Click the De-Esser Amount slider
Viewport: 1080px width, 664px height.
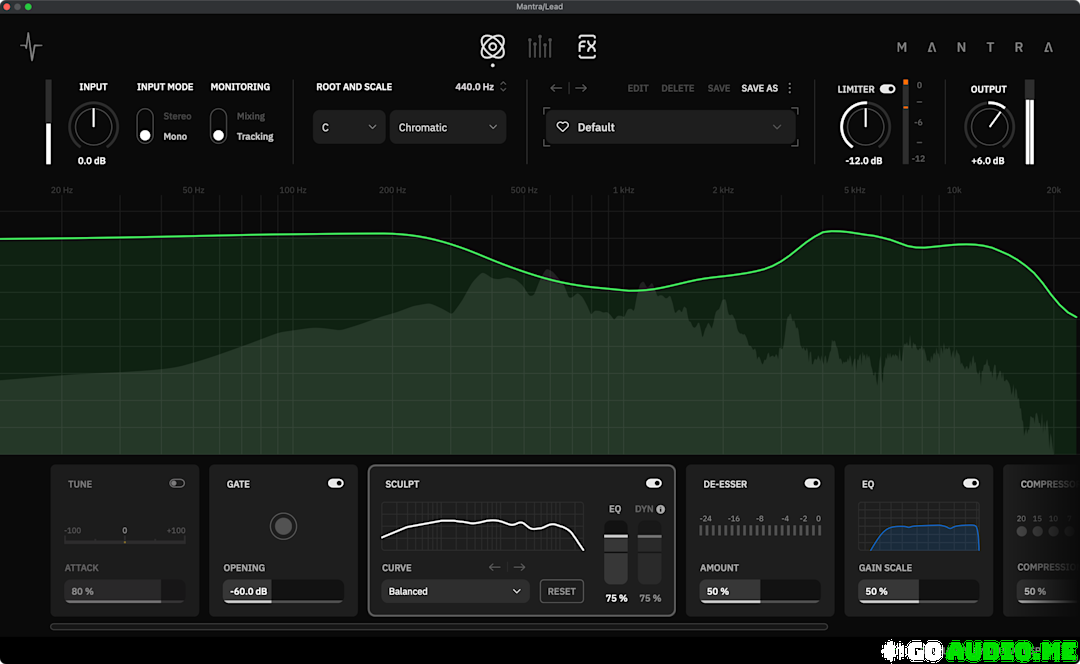759,591
